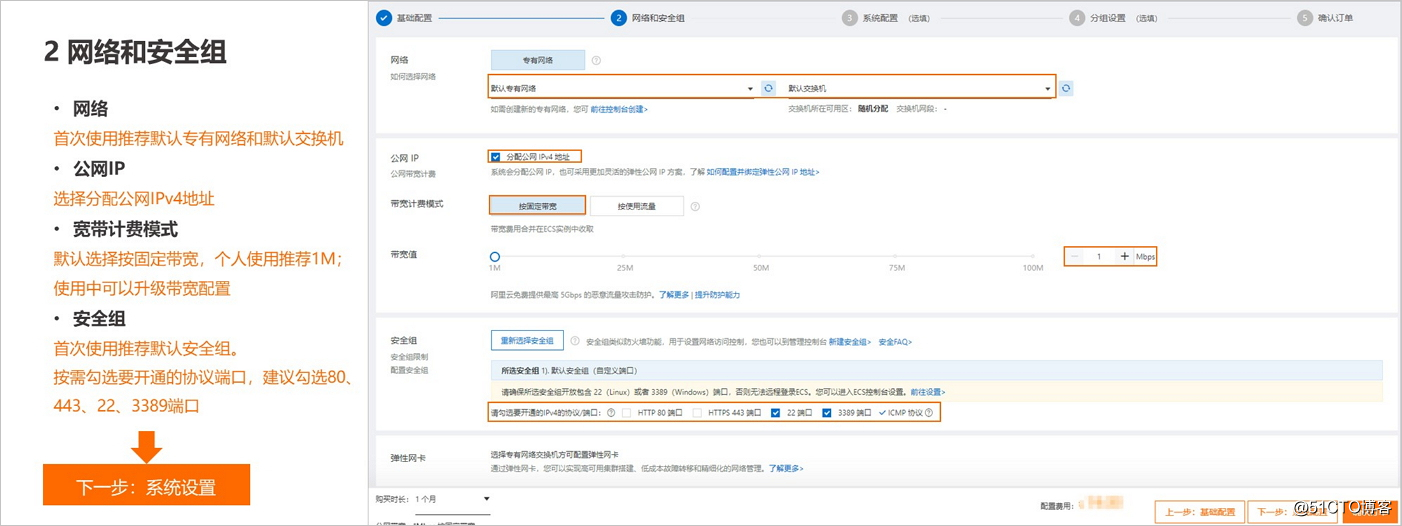
Task: Open the 默认交换机 dropdown
Action: 920,88
